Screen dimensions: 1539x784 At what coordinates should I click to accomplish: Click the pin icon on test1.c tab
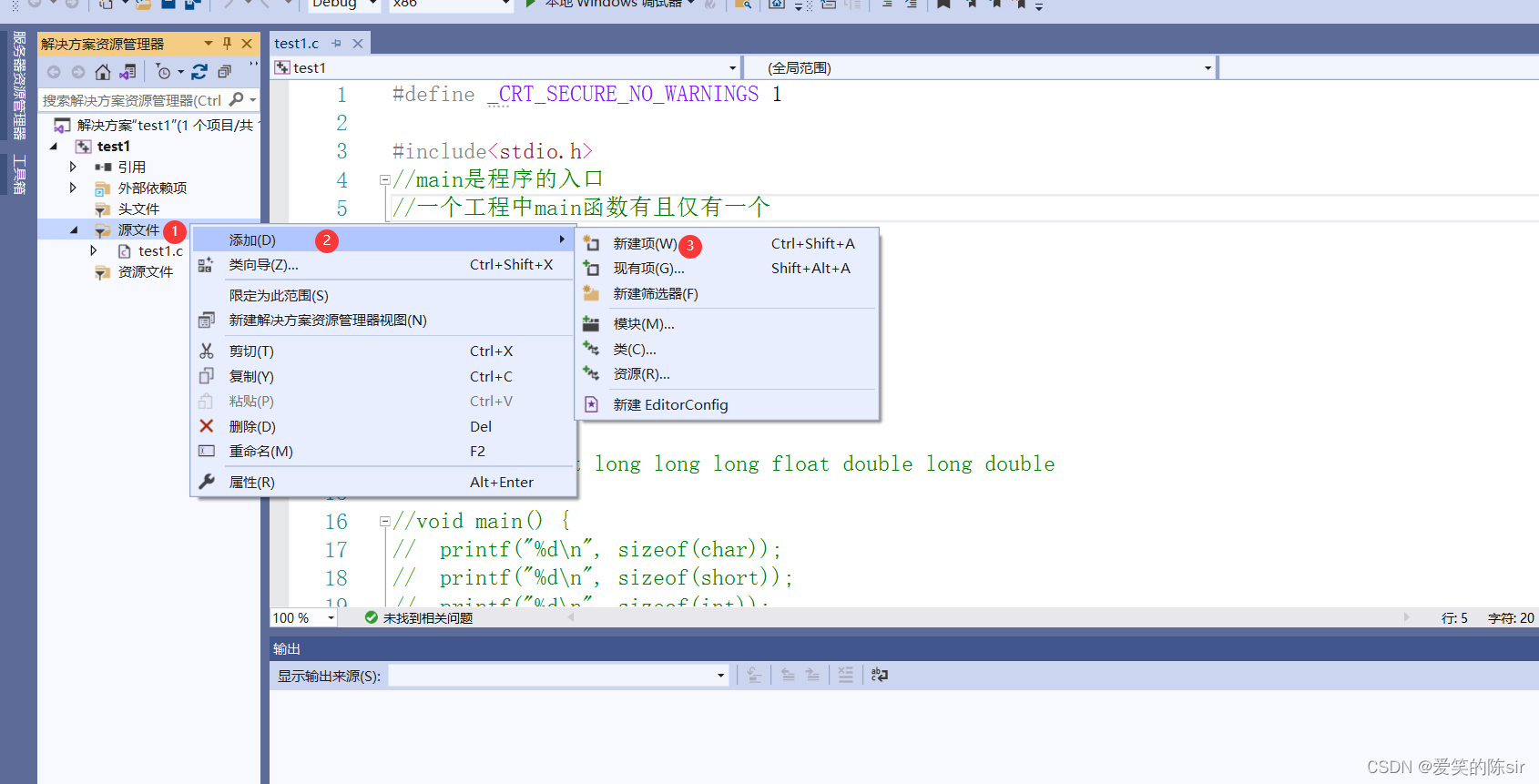(x=337, y=43)
